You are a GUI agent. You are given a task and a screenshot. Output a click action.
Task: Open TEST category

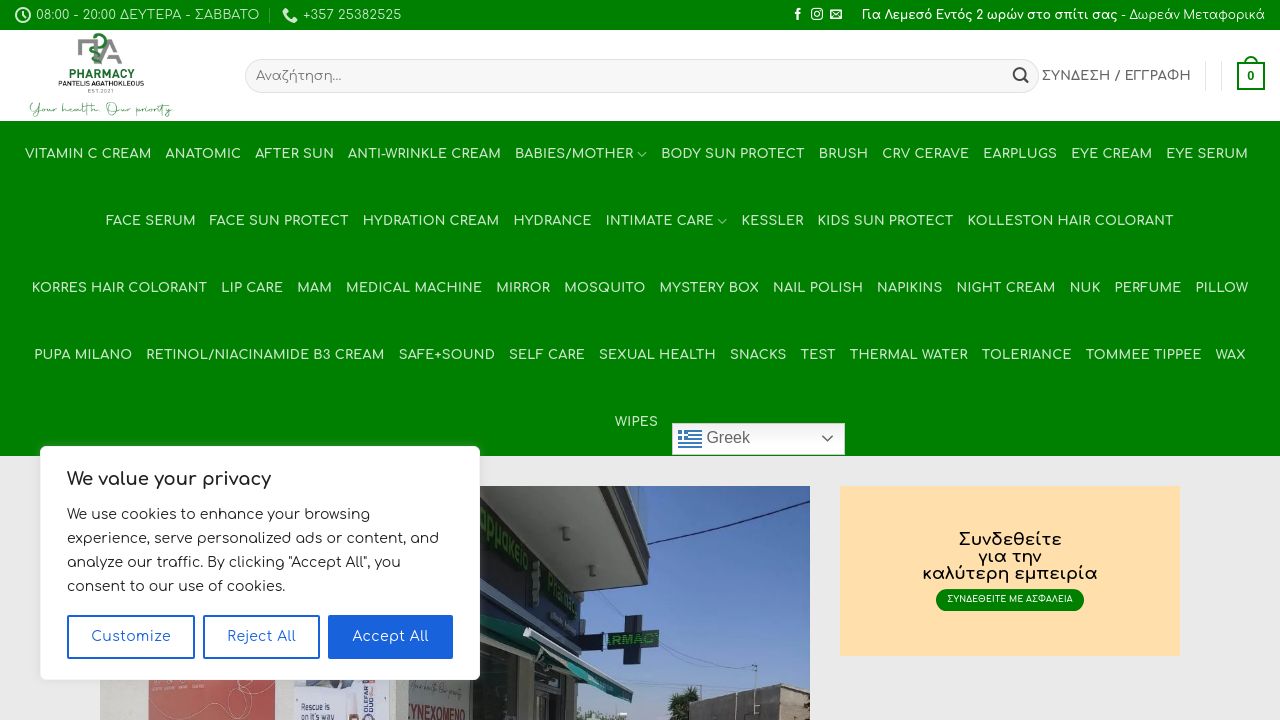[818, 355]
